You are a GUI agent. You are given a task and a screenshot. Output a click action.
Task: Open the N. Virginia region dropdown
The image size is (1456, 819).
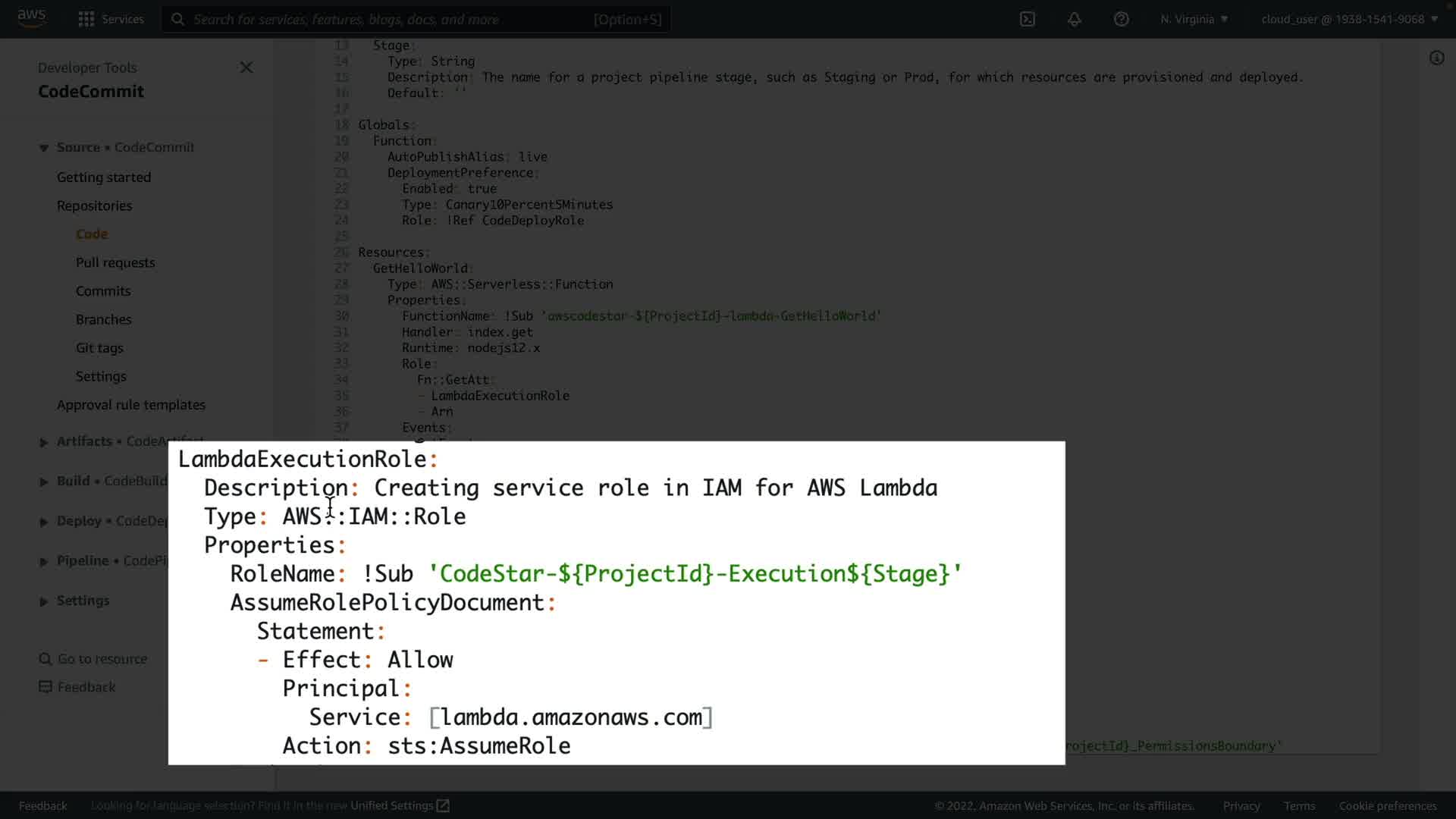(1194, 19)
